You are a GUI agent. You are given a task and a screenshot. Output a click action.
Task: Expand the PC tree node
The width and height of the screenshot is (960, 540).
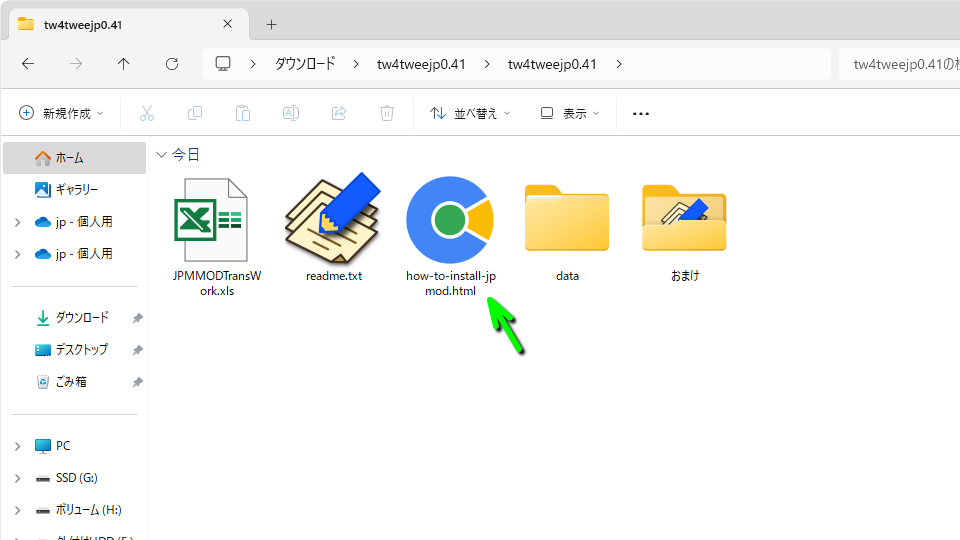pyautogui.click(x=18, y=446)
